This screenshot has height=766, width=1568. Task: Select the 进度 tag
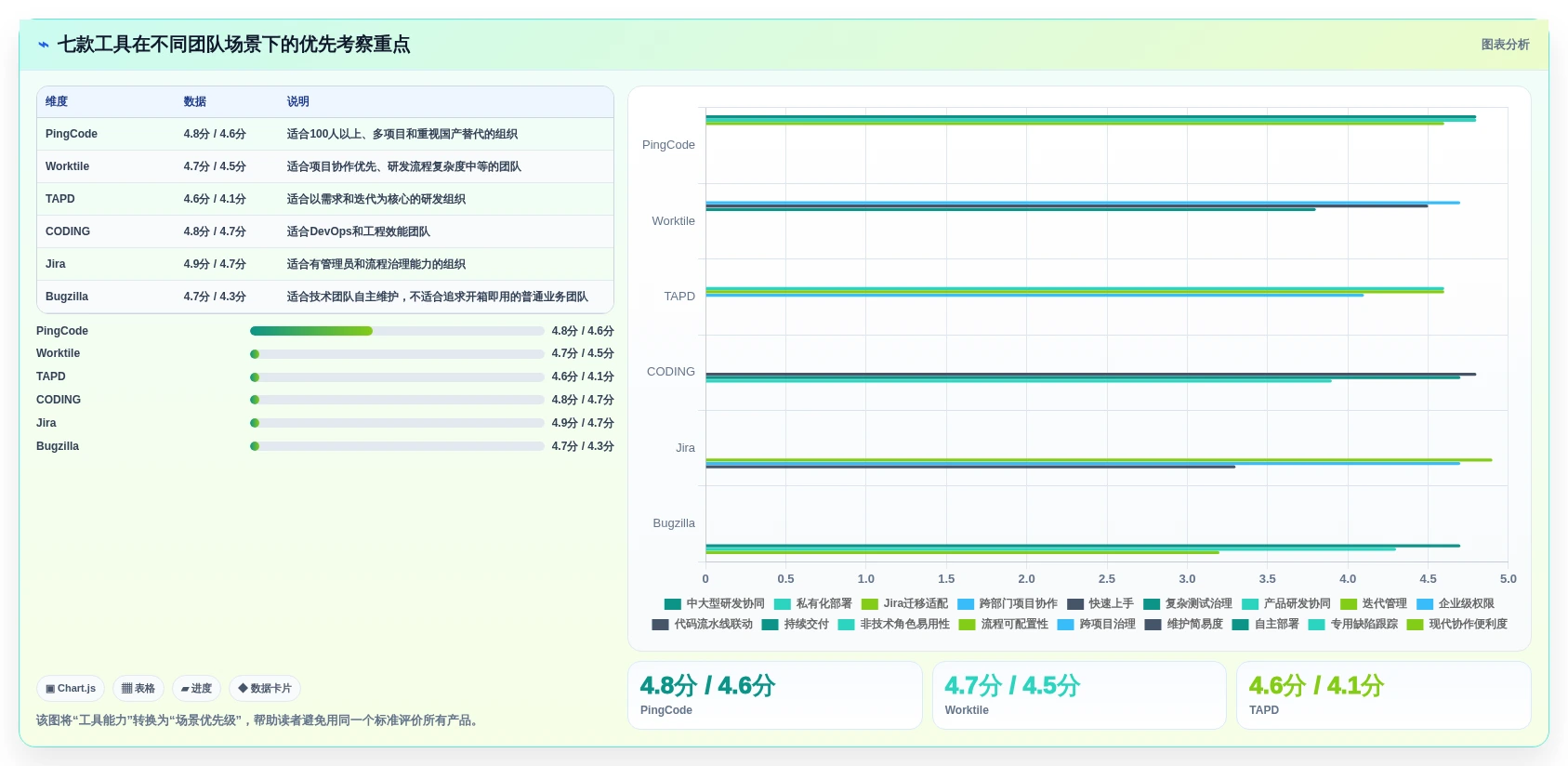pos(196,689)
